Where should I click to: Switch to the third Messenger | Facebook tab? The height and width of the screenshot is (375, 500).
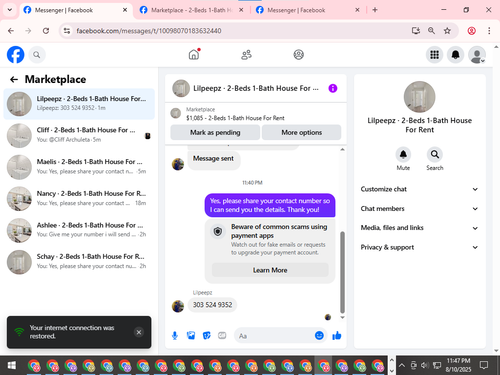[307, 10]
